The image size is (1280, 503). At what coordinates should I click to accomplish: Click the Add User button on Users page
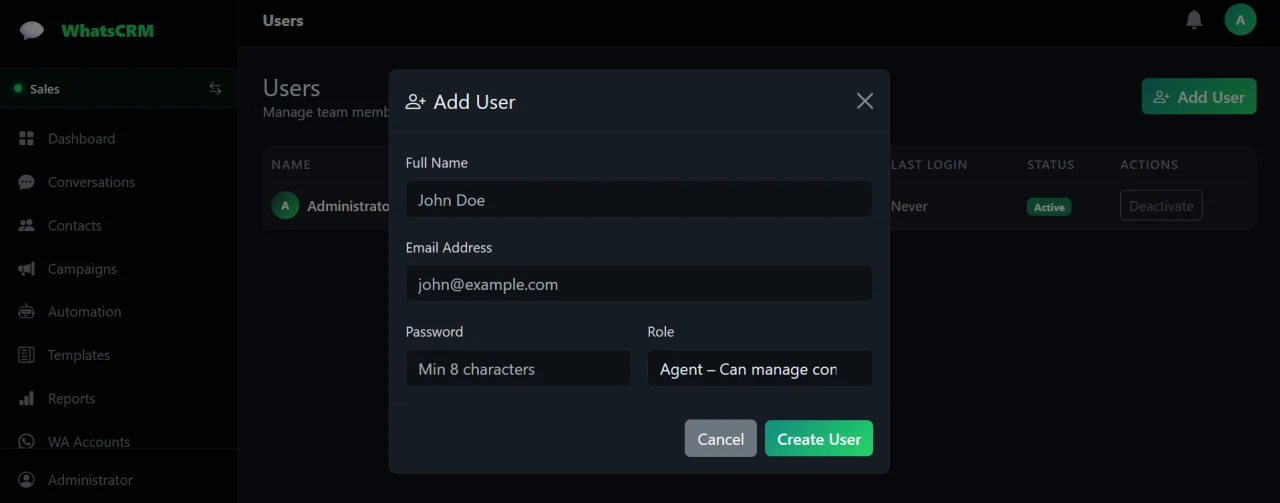pos(1199,97)
